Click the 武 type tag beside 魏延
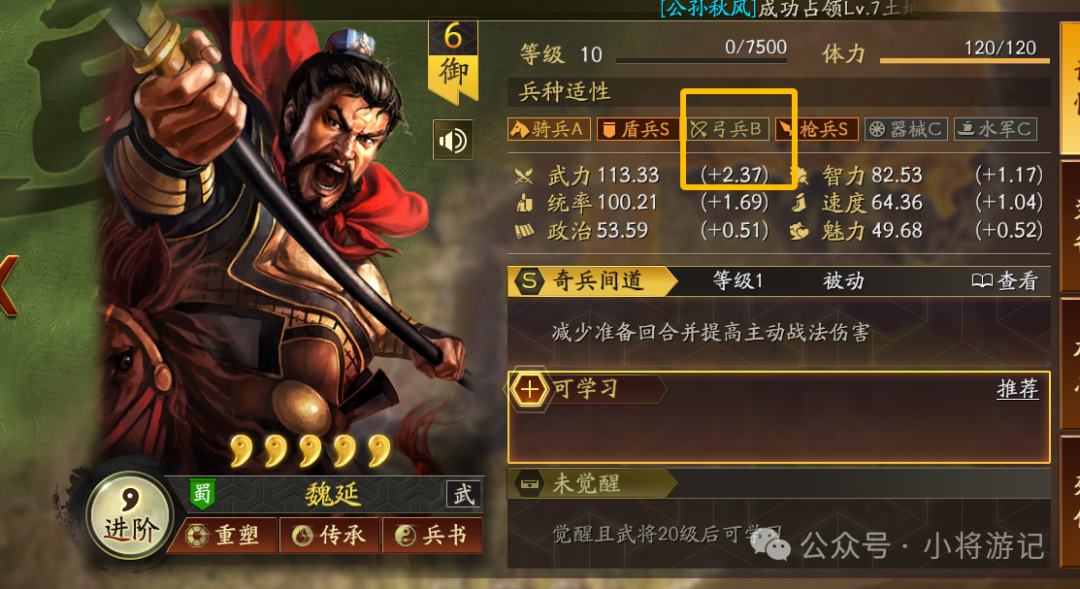This screenshot has height=589, width=1080. (463, 494)
